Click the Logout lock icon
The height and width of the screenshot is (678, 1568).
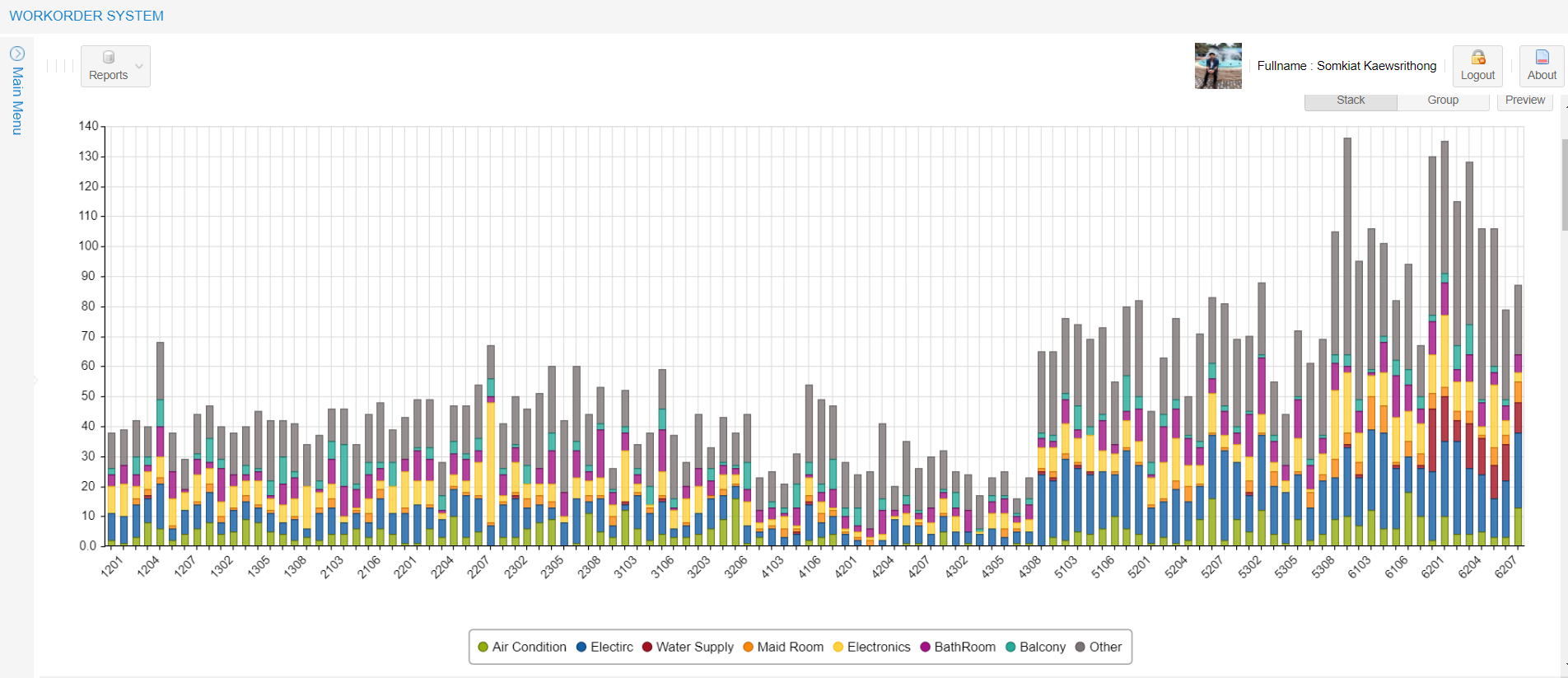(x=1477, y=58)
